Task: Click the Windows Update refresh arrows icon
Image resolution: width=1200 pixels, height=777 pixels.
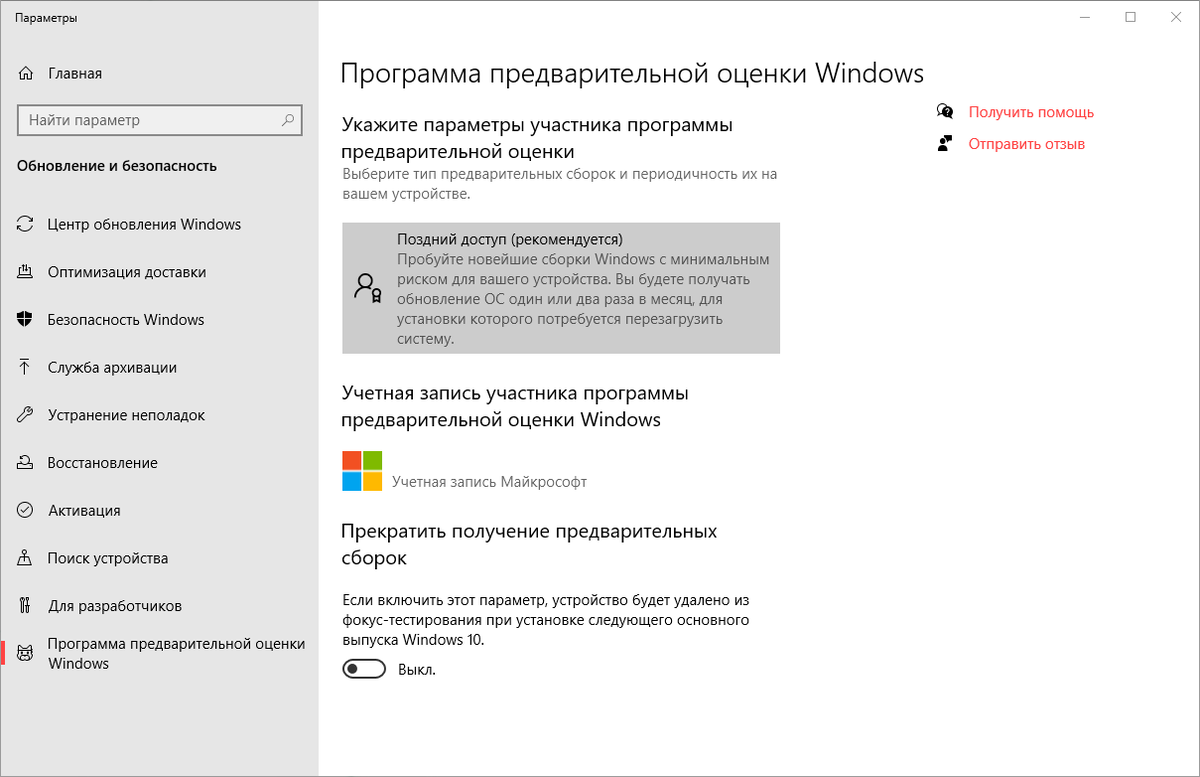Action: 26,224
